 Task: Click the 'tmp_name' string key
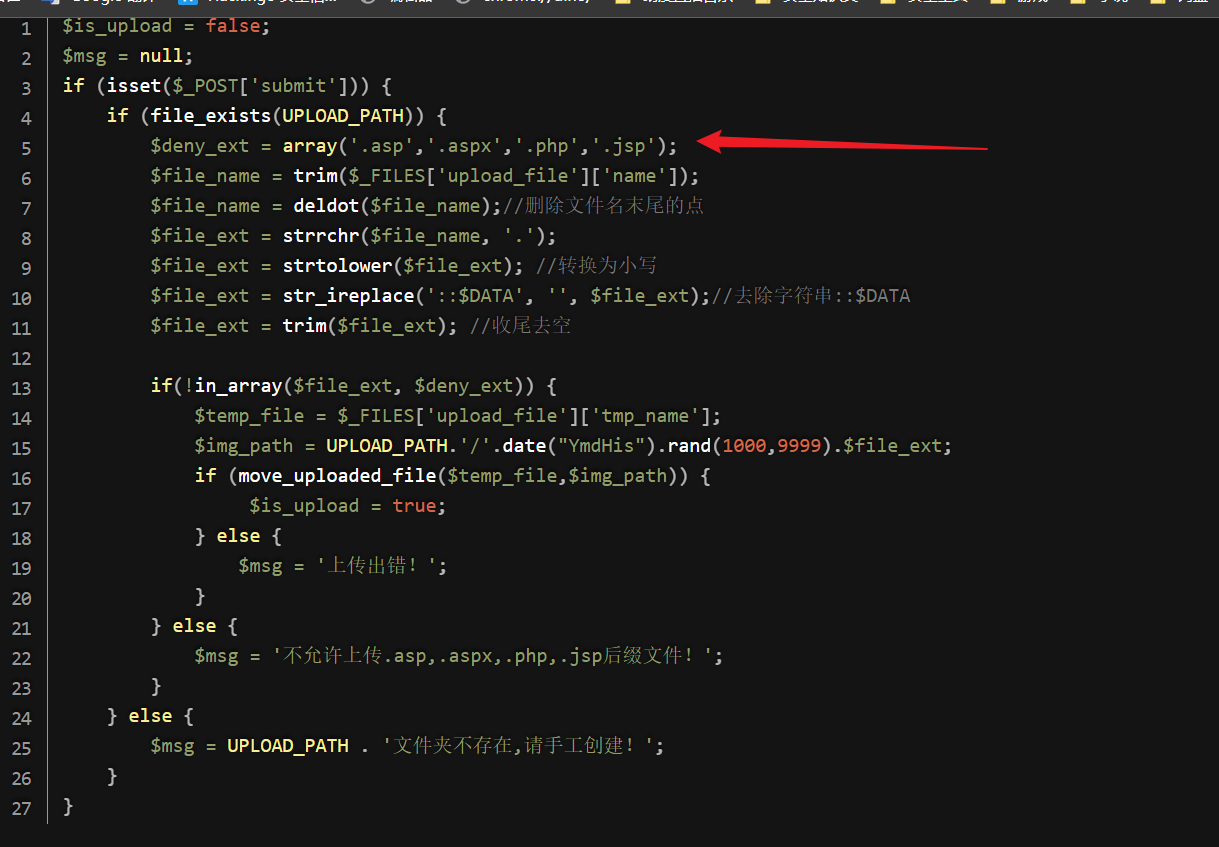pos(650,416)
